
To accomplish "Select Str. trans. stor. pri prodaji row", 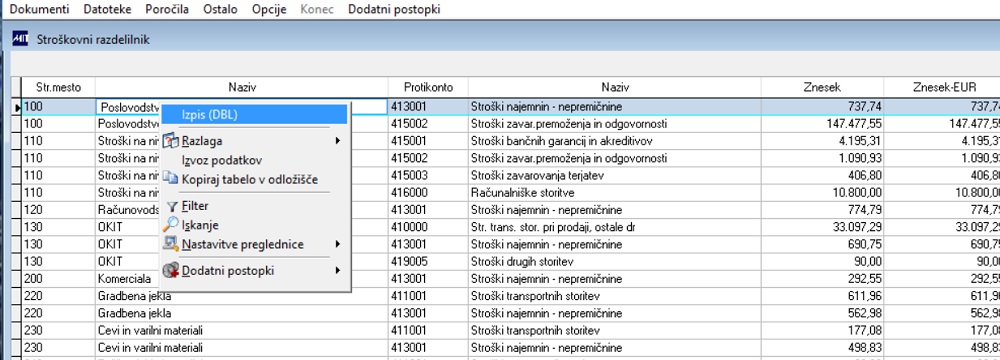I will click(615, 227).
